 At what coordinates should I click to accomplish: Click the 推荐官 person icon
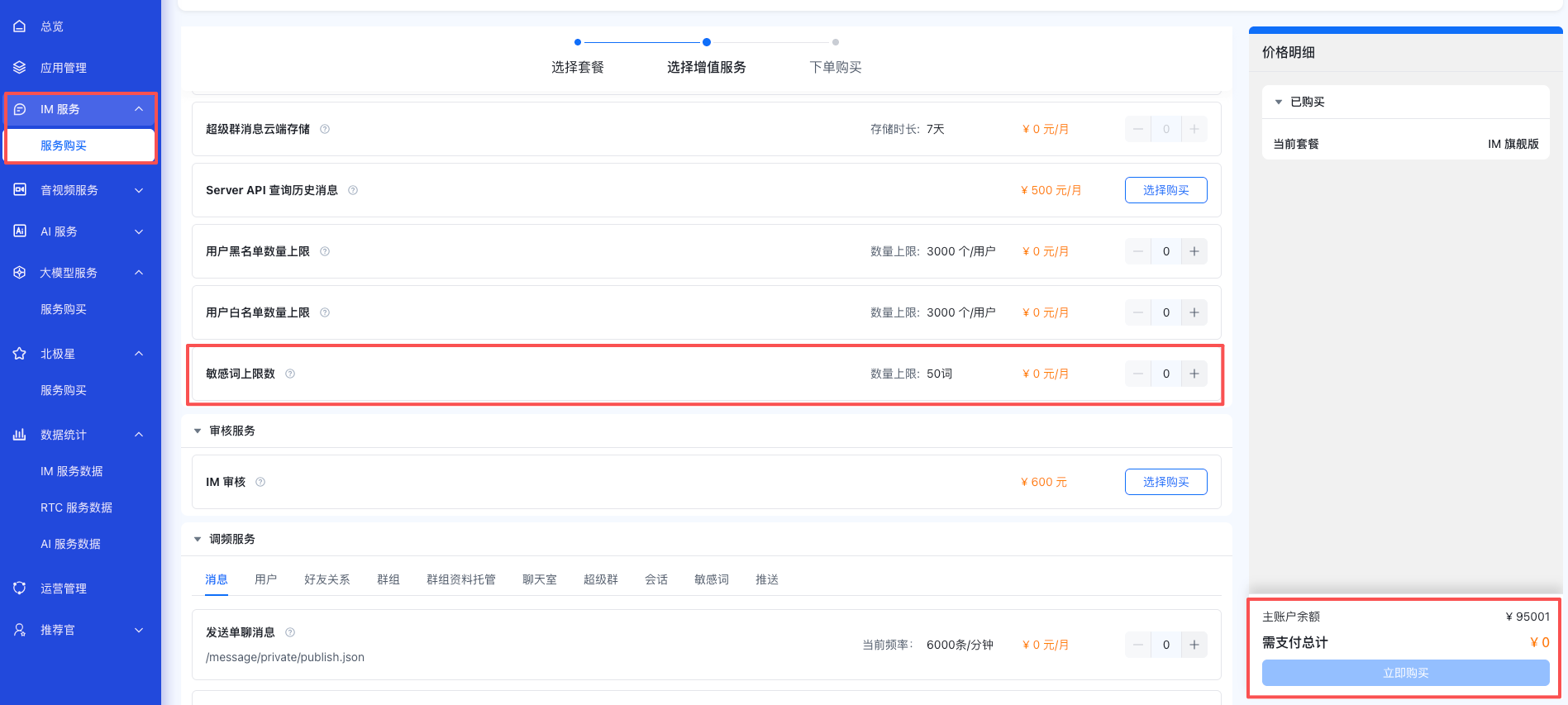click(x=20, y=630)
